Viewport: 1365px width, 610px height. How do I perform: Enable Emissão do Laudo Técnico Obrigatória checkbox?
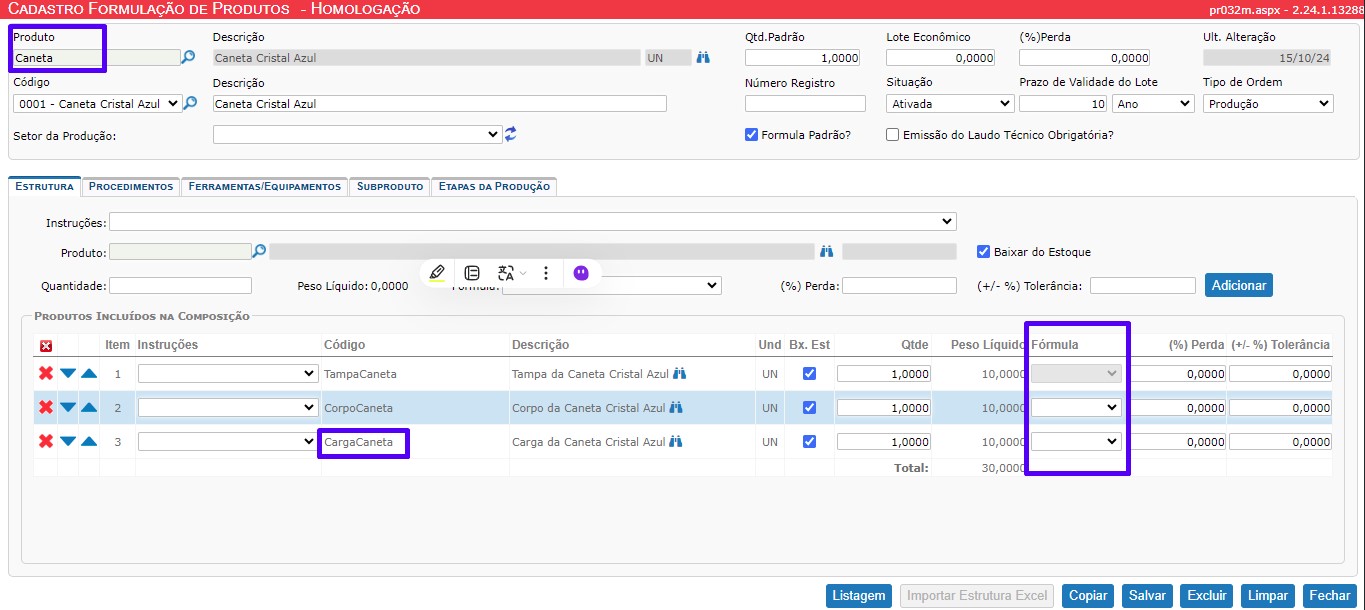[x=892, y=135]
